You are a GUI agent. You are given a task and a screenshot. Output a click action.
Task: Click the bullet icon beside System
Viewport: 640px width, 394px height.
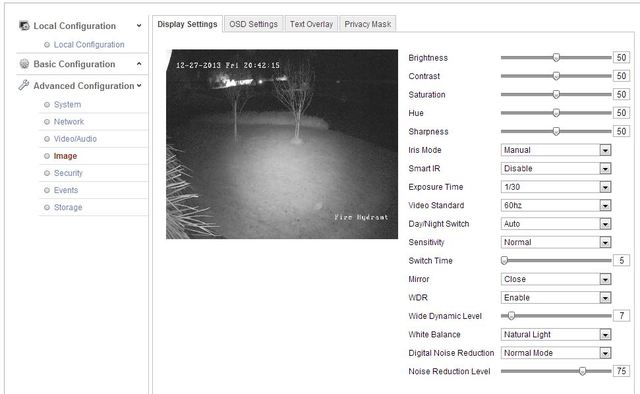click(x=47, y=105)
